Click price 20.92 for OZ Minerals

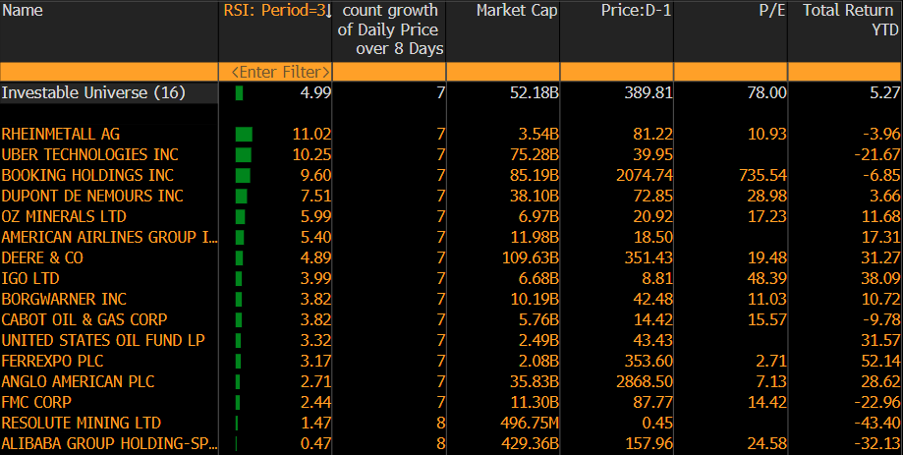pos(653,217)
